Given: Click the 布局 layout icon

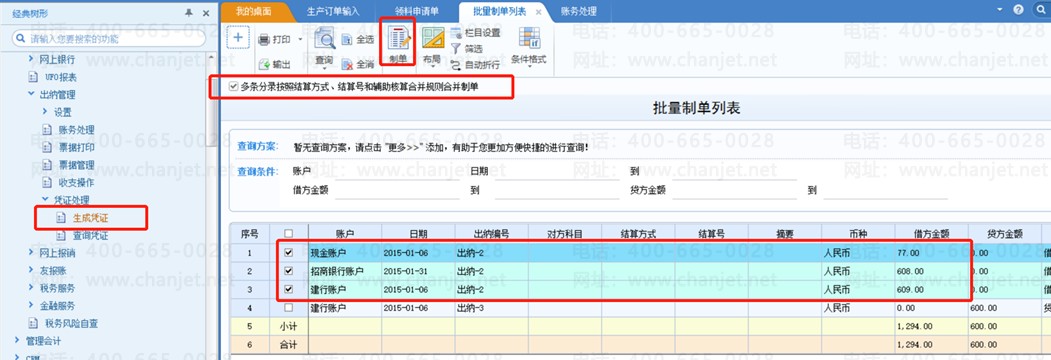Looking at the screenshot, I should click(432, 38).
